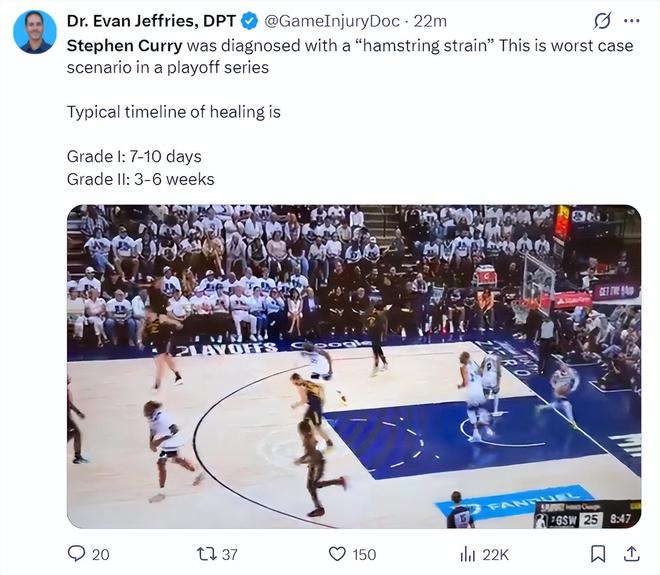
Task: Open the three-dot more options menu
Action: point(631,21)
